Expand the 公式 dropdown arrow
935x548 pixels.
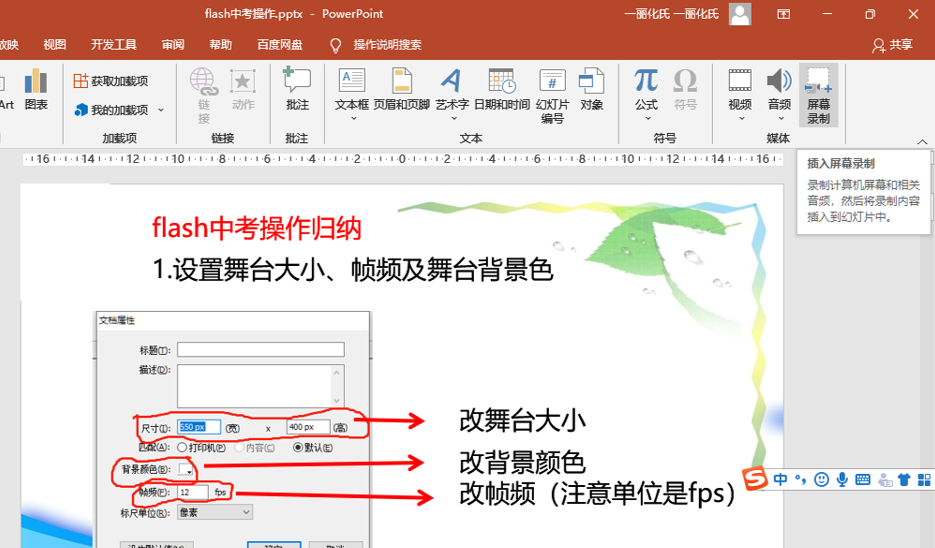click(x=648, y=118)
